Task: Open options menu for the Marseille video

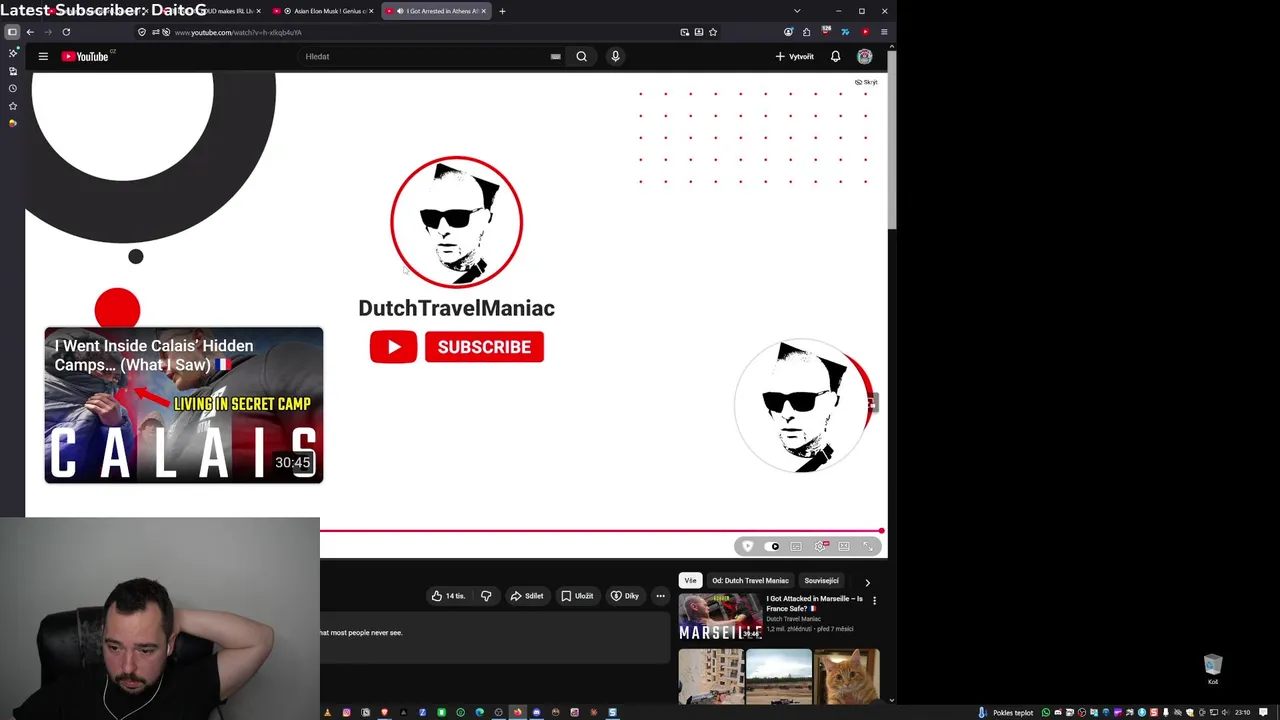Action: click(874, 601)
